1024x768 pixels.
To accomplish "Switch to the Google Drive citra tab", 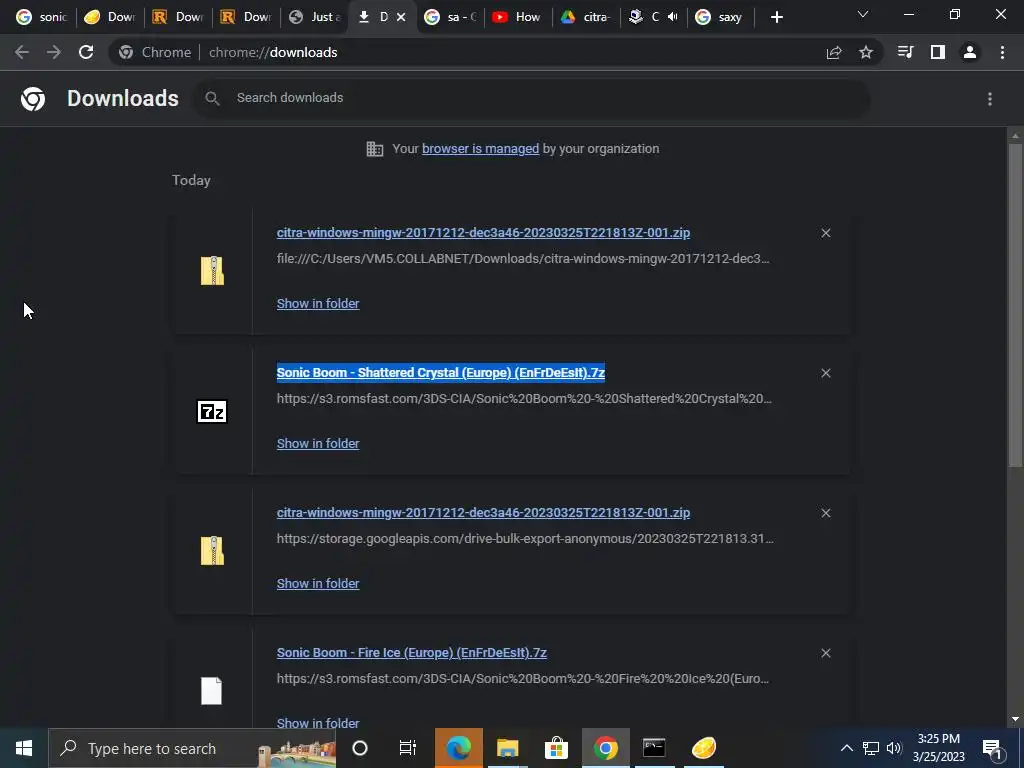I will [586, 17].
